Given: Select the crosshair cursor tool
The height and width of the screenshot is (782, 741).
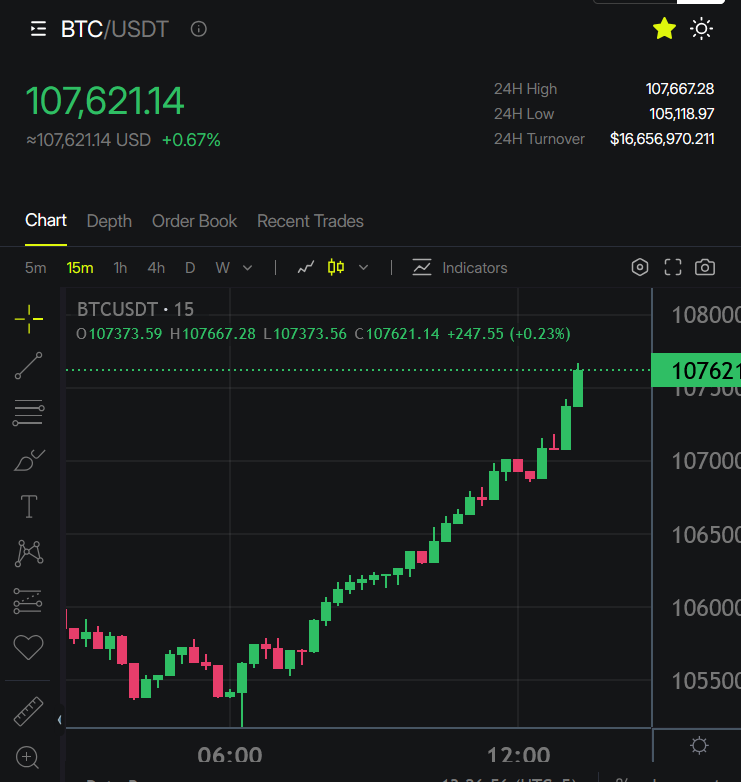Looking at the screenshot, I should 29,319.
